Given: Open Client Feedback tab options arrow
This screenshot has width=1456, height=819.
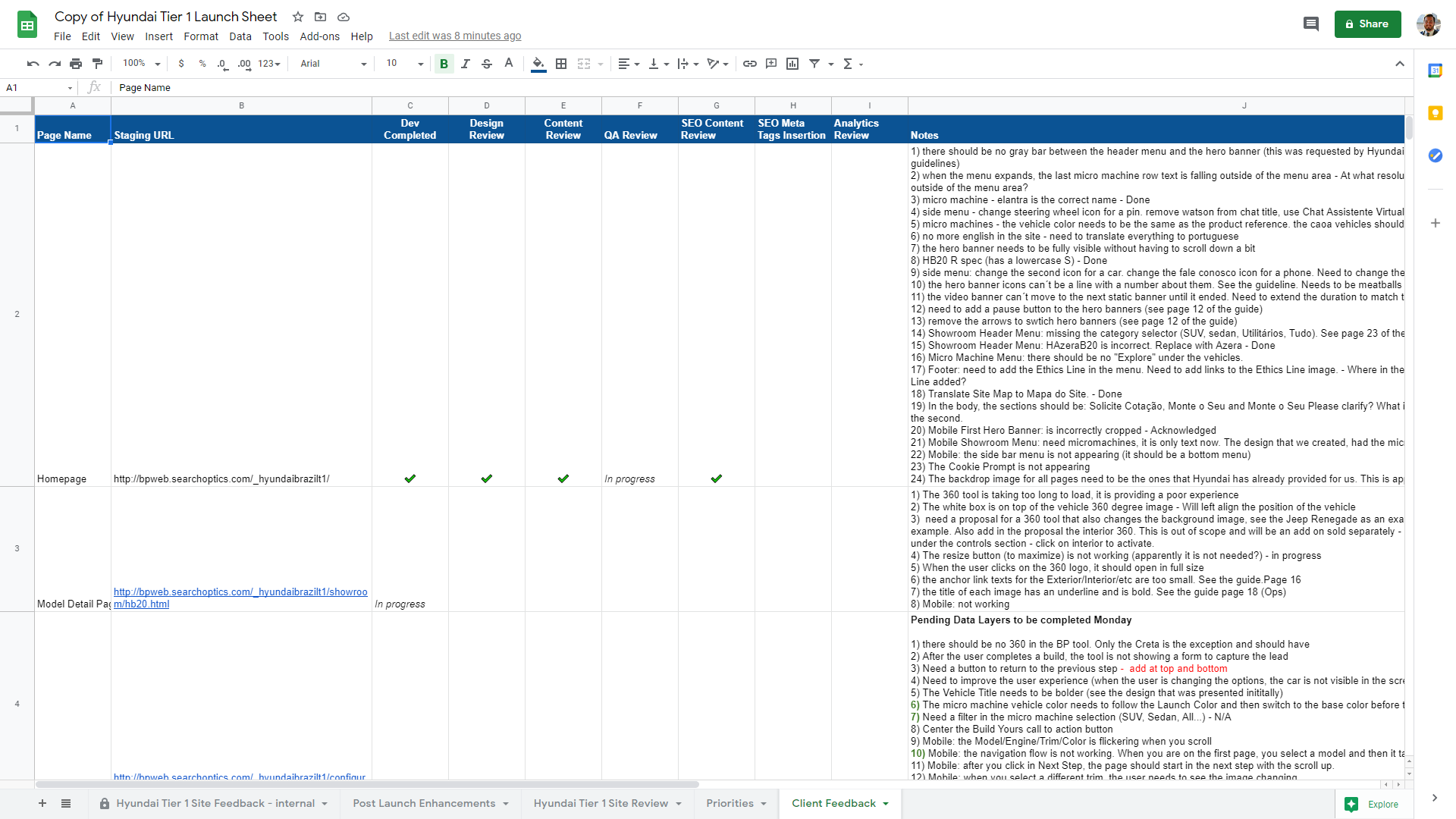Looking at the screenshot, I should pyautogui.click(x=885, y=804).
